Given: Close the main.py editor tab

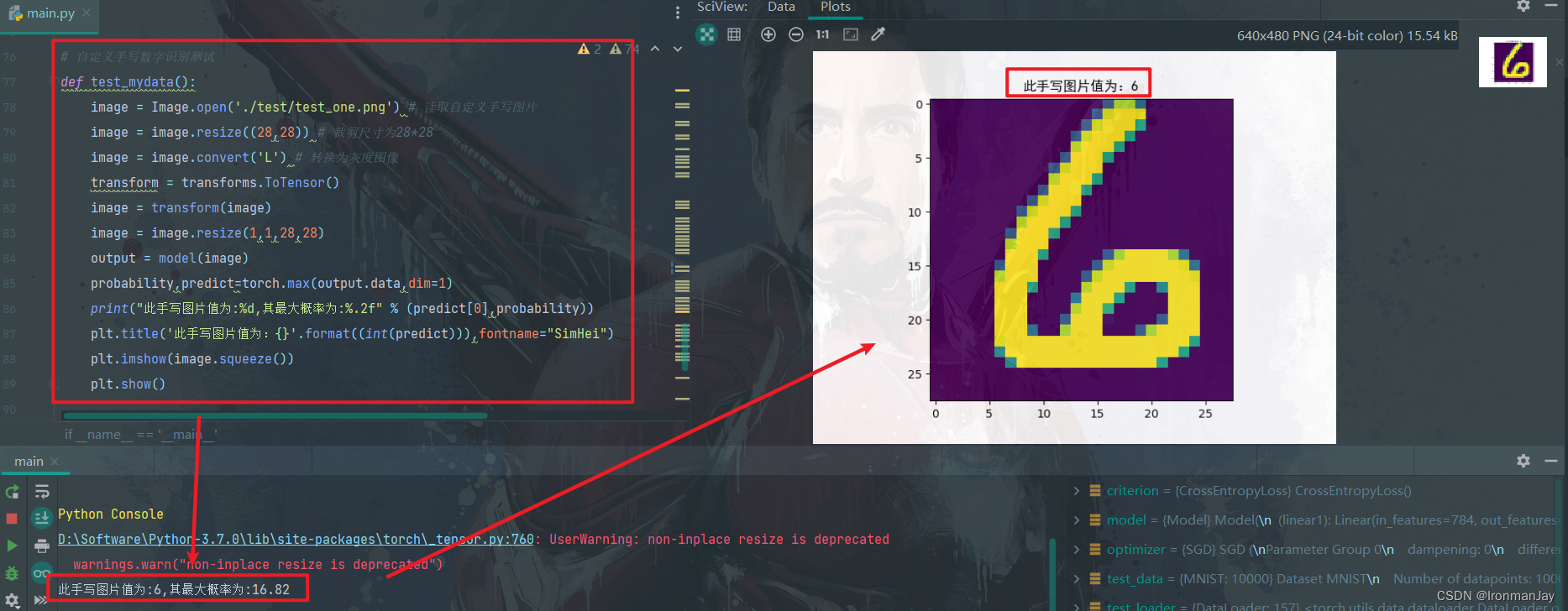Looking at the screenshot, I should pyautogui.click(x=87, y=13).
